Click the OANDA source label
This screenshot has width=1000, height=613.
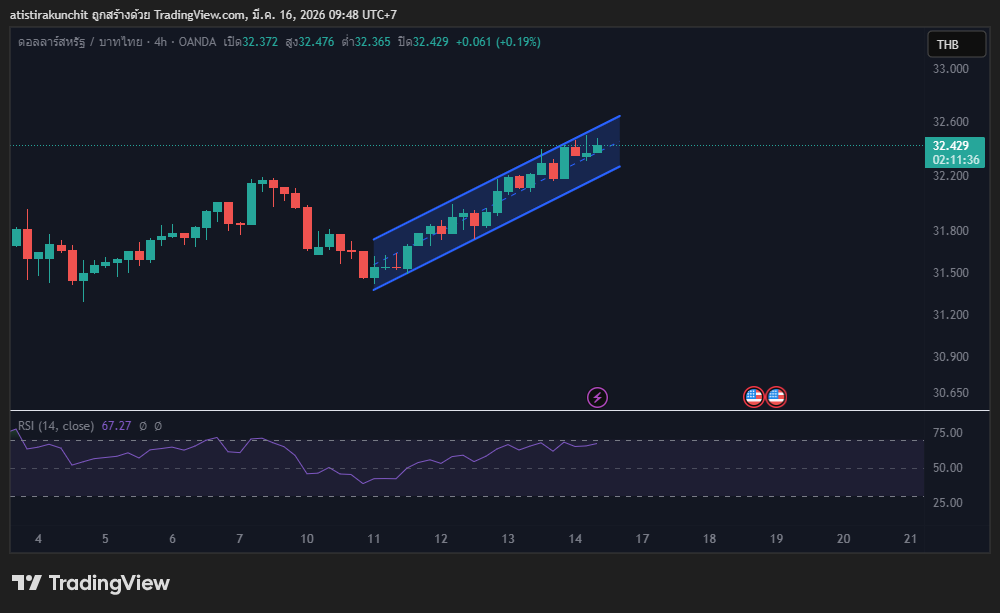(198, 42)
